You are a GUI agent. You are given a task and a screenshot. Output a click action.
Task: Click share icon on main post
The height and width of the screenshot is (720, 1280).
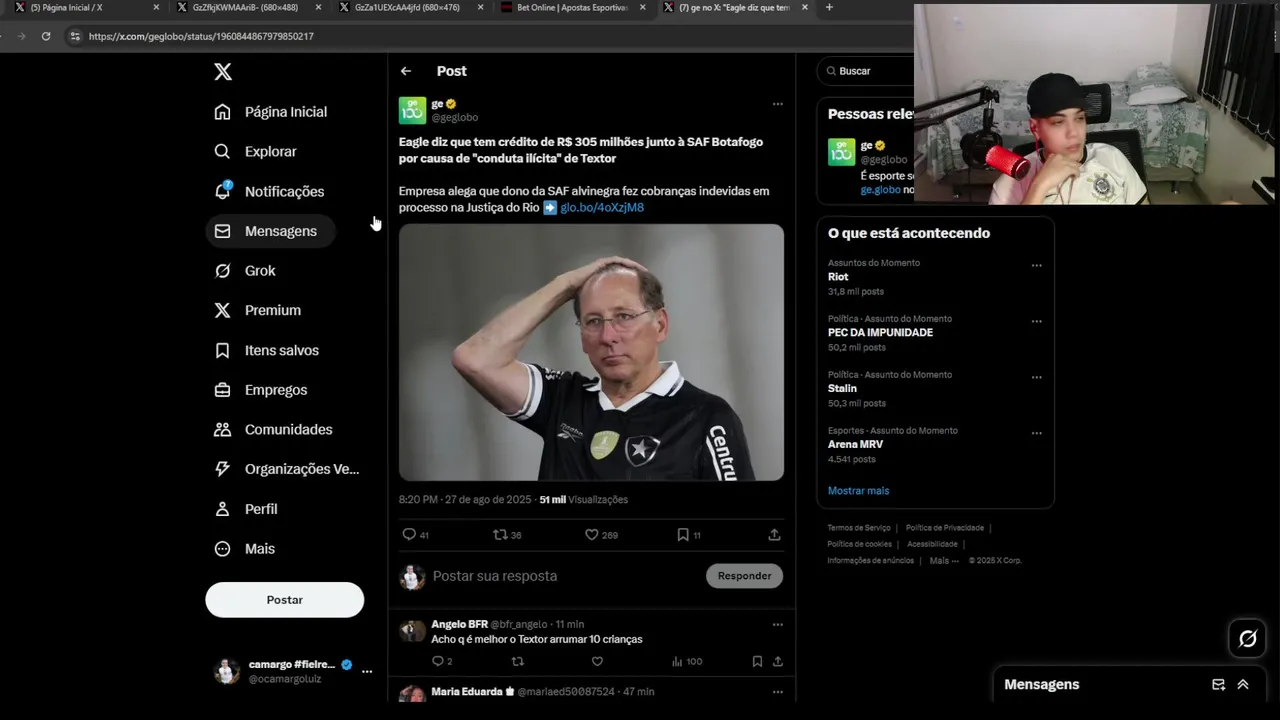[x=774, y=535]
